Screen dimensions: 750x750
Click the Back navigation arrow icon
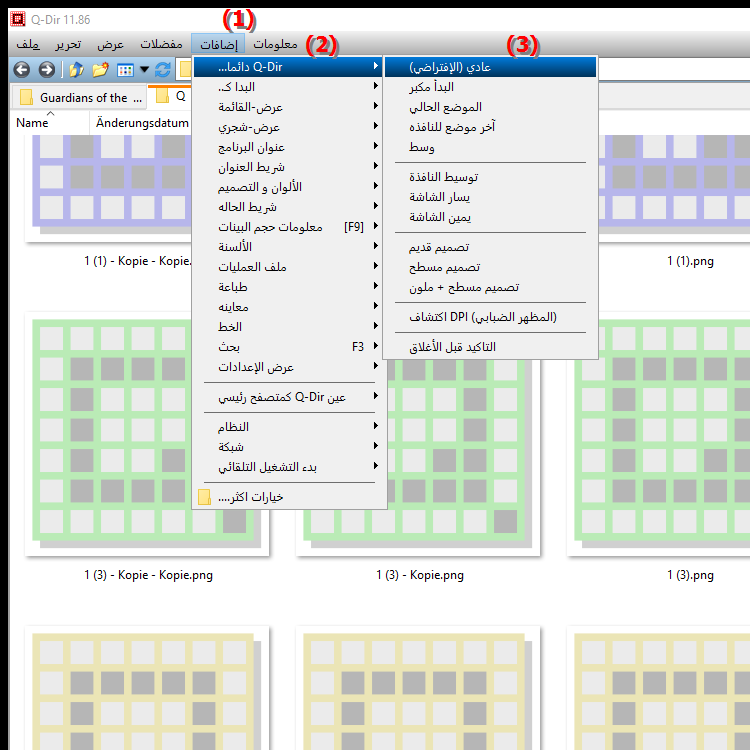click(x=22, y=70)
